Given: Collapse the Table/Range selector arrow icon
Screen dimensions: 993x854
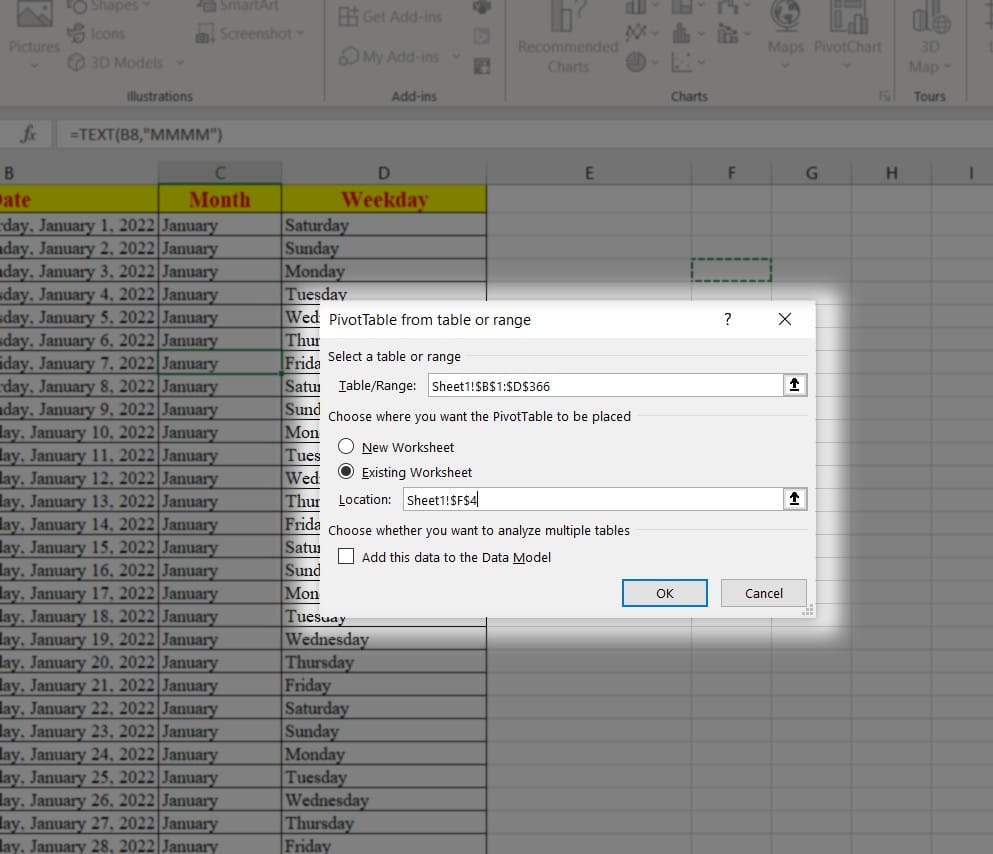Looking at the screenshot, I should [794, 385].
